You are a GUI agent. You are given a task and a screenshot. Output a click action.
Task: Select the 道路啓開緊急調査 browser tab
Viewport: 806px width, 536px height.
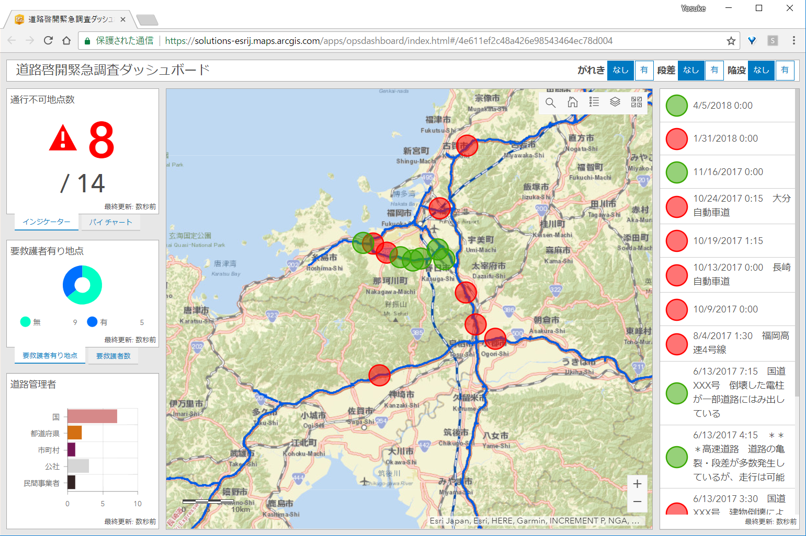click(x=69, y=20)
